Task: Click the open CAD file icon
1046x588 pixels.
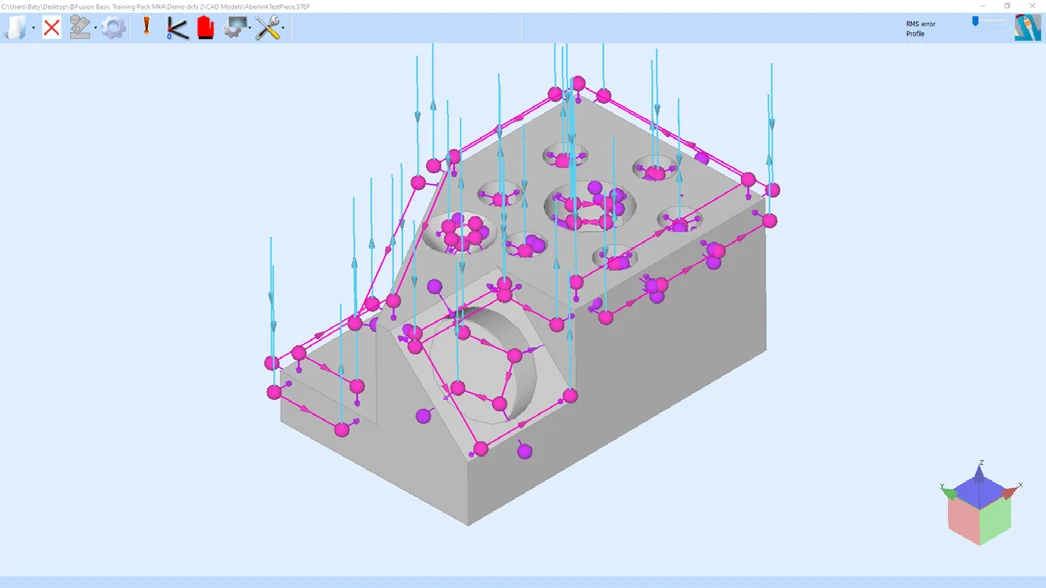Action: pos(16,28)
